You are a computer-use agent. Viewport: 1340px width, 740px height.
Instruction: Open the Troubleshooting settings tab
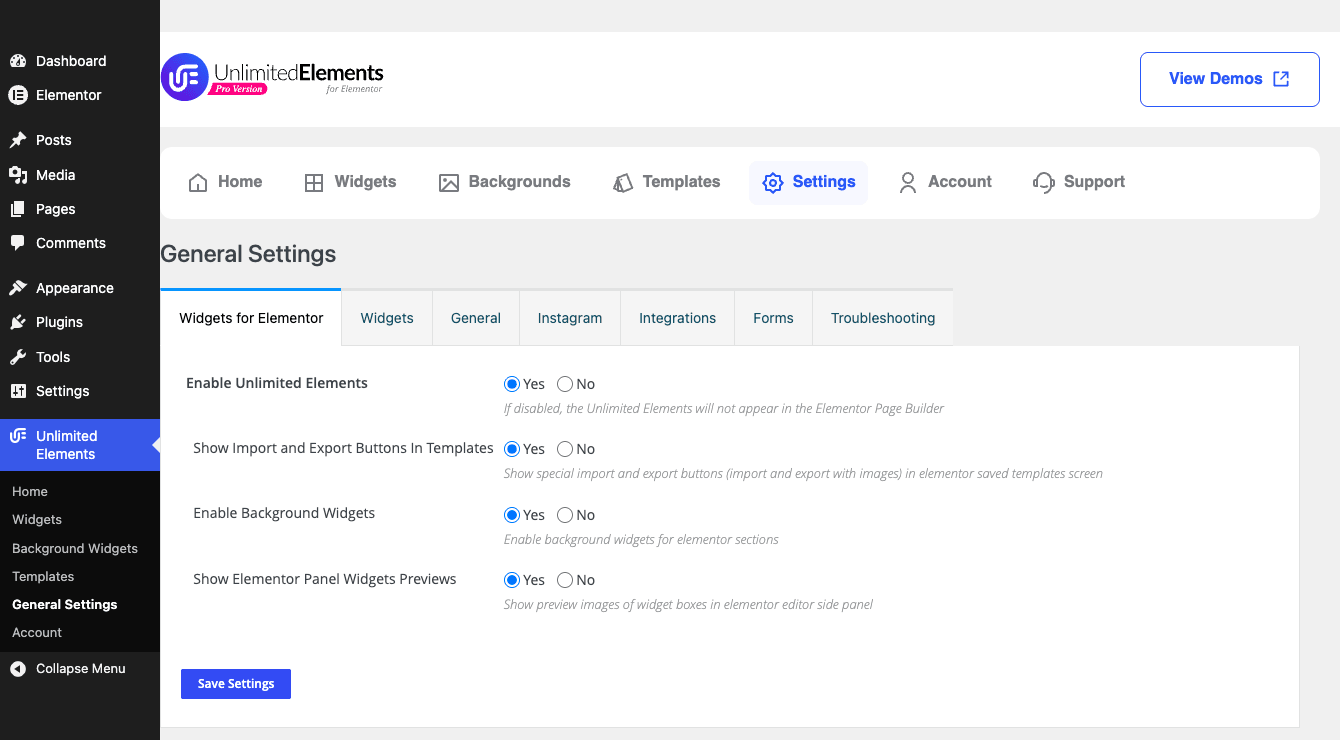point(883,318)
